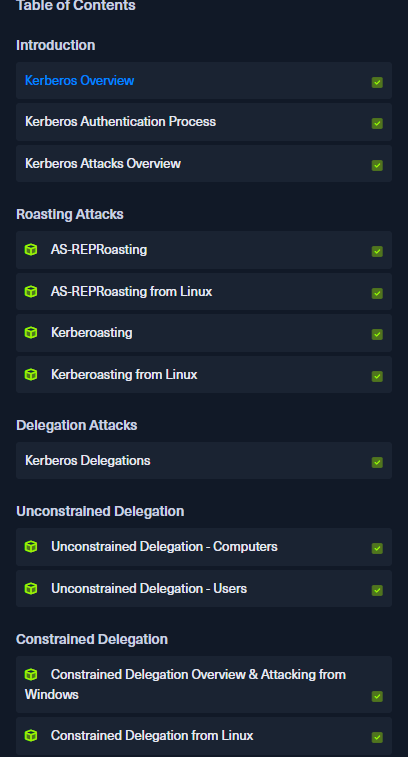Toggle the Kerberos Authentication Process checkbox
The width and height of the screenshot is (408, 757).
point(377,124)
